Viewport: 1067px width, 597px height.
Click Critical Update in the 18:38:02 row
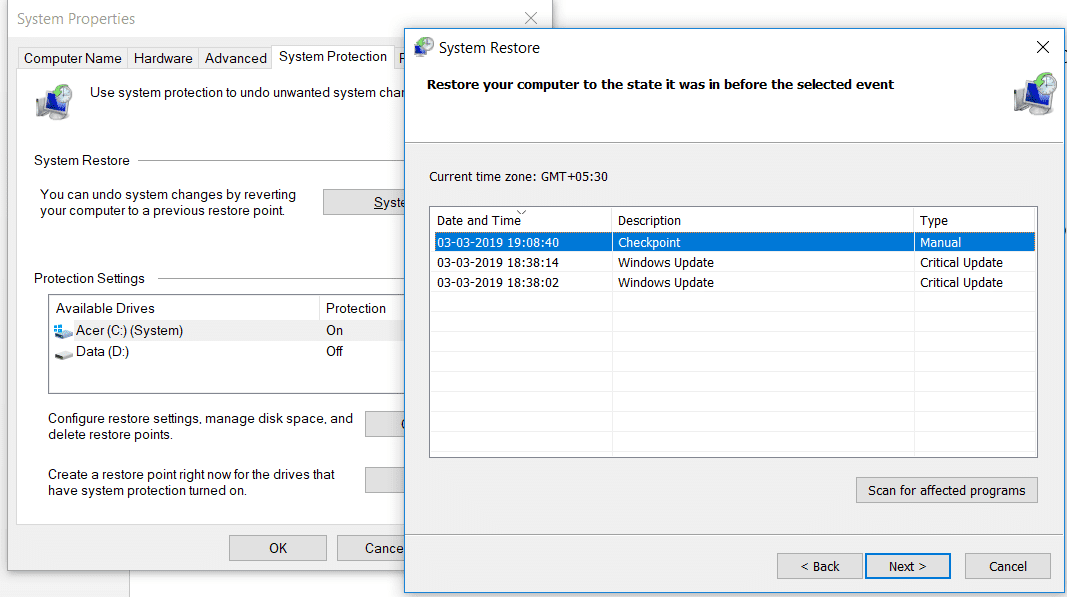(961, 283)
